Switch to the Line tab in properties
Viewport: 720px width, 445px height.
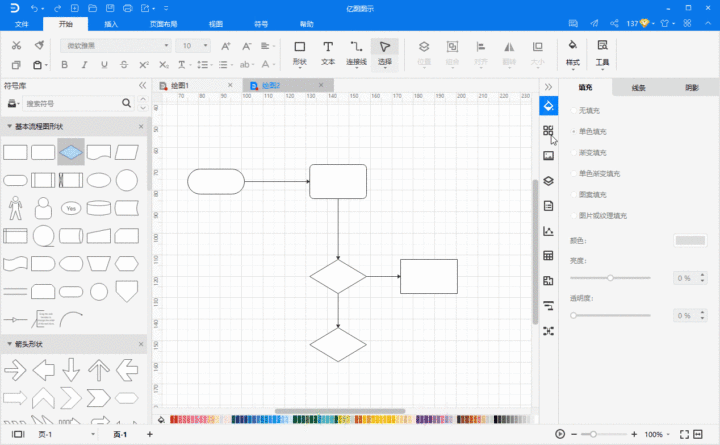point(638,88)
